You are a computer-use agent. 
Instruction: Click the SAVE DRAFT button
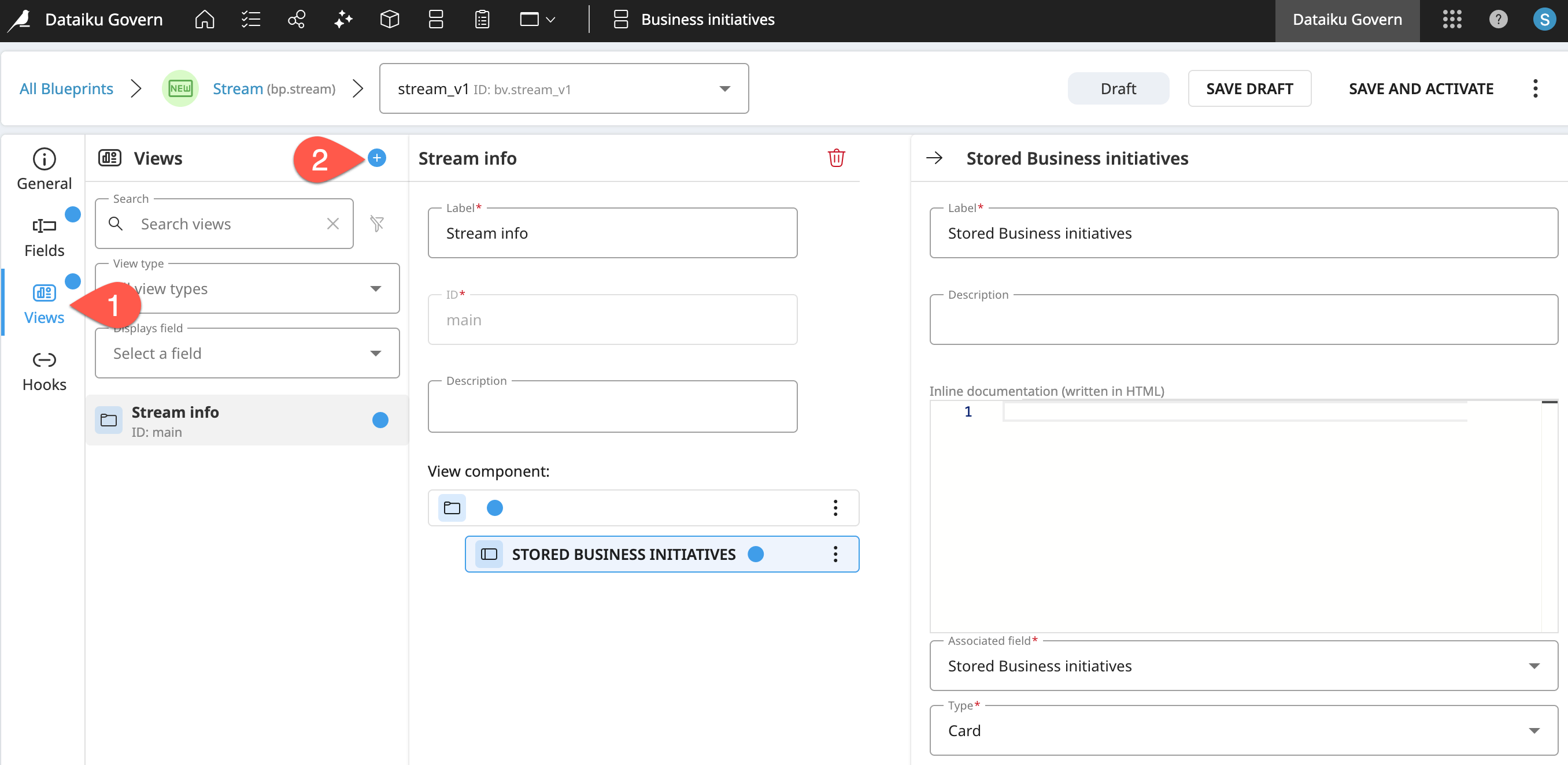[1249, 88]
